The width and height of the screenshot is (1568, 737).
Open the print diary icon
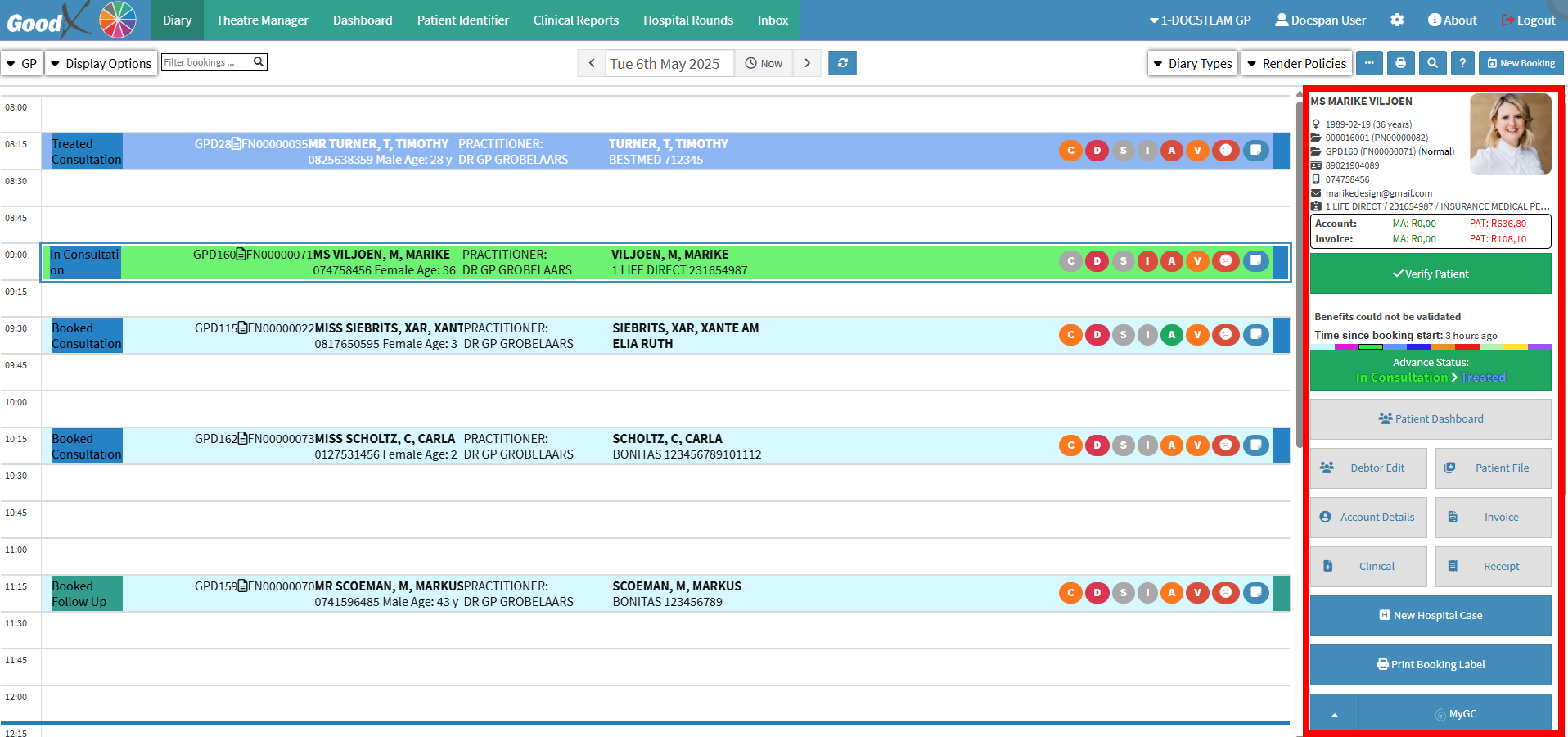[1400, 63]
